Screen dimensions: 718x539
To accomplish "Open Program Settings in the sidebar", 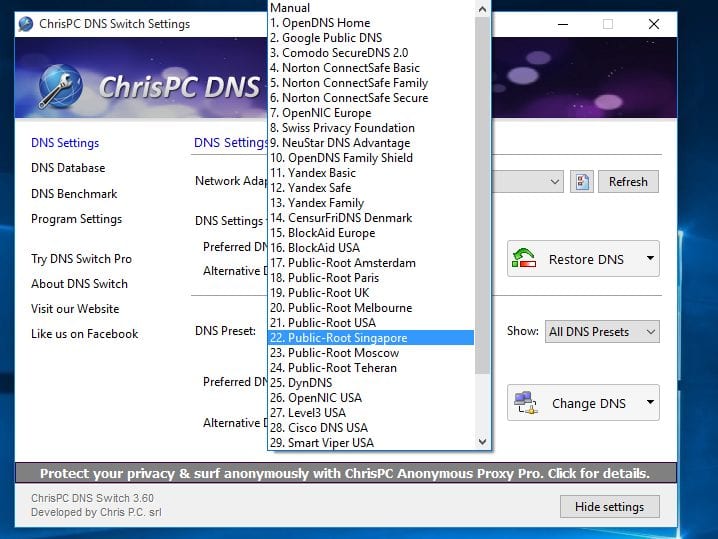I will click(x=76, y=219).
